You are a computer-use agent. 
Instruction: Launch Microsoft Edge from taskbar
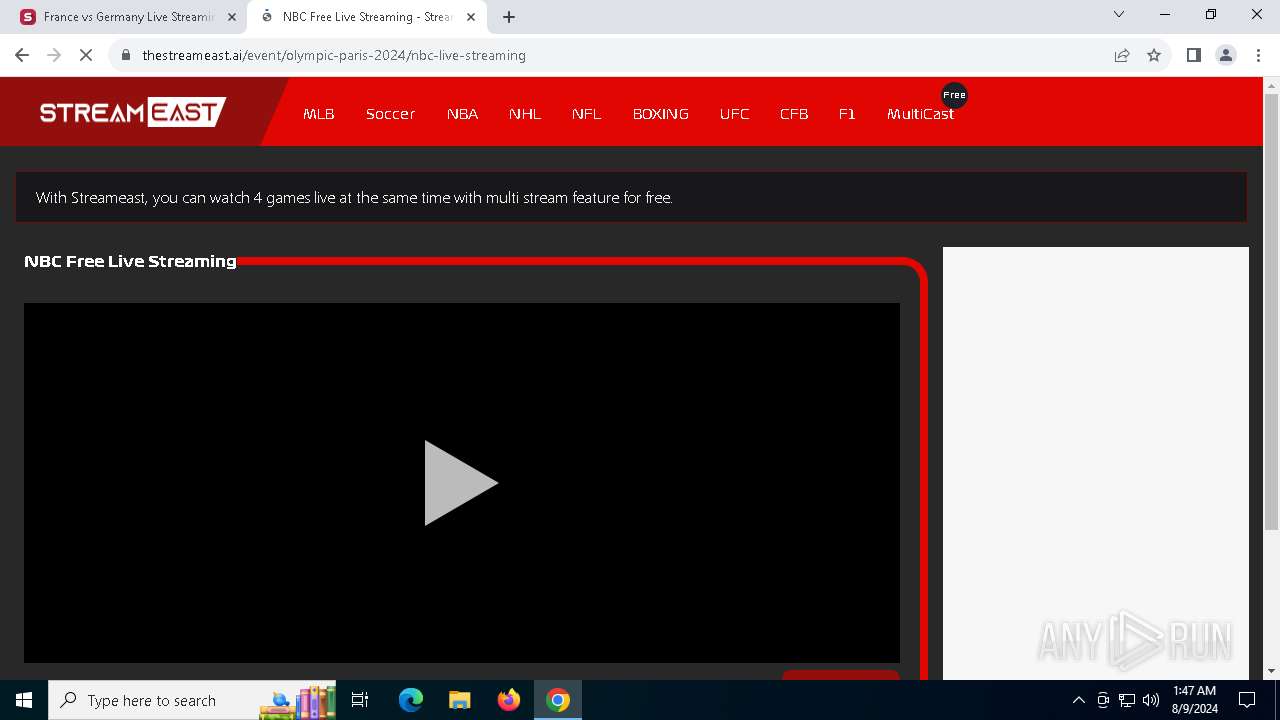tap(411, 700)
